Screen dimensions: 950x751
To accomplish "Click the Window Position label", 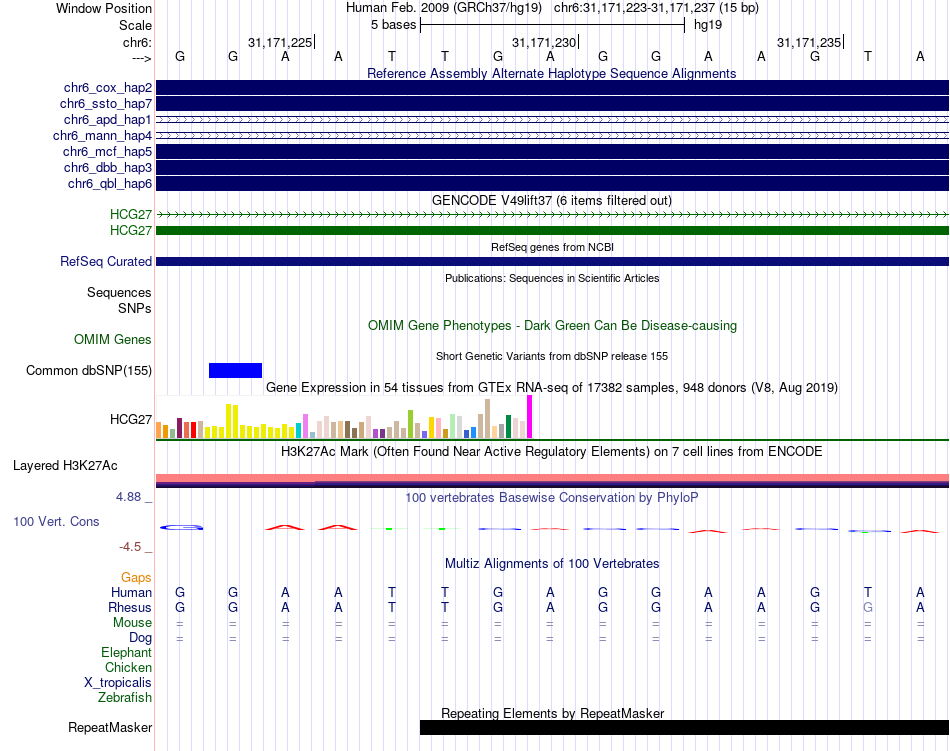I will point(104,8).
